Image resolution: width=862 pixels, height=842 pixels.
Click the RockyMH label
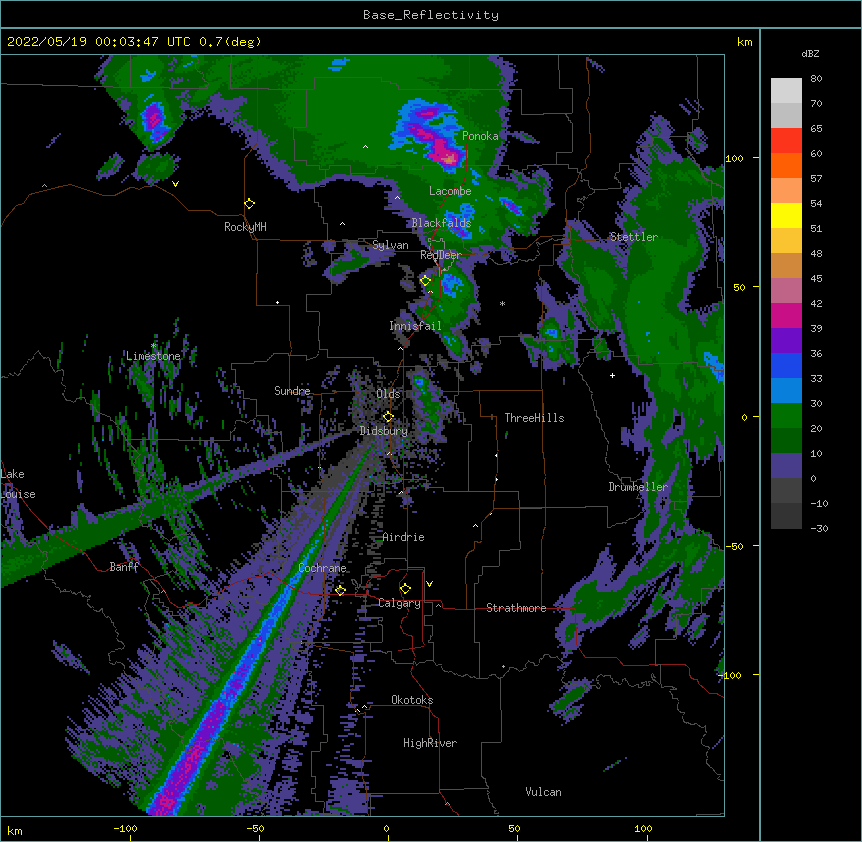click(x=245, y=227)
